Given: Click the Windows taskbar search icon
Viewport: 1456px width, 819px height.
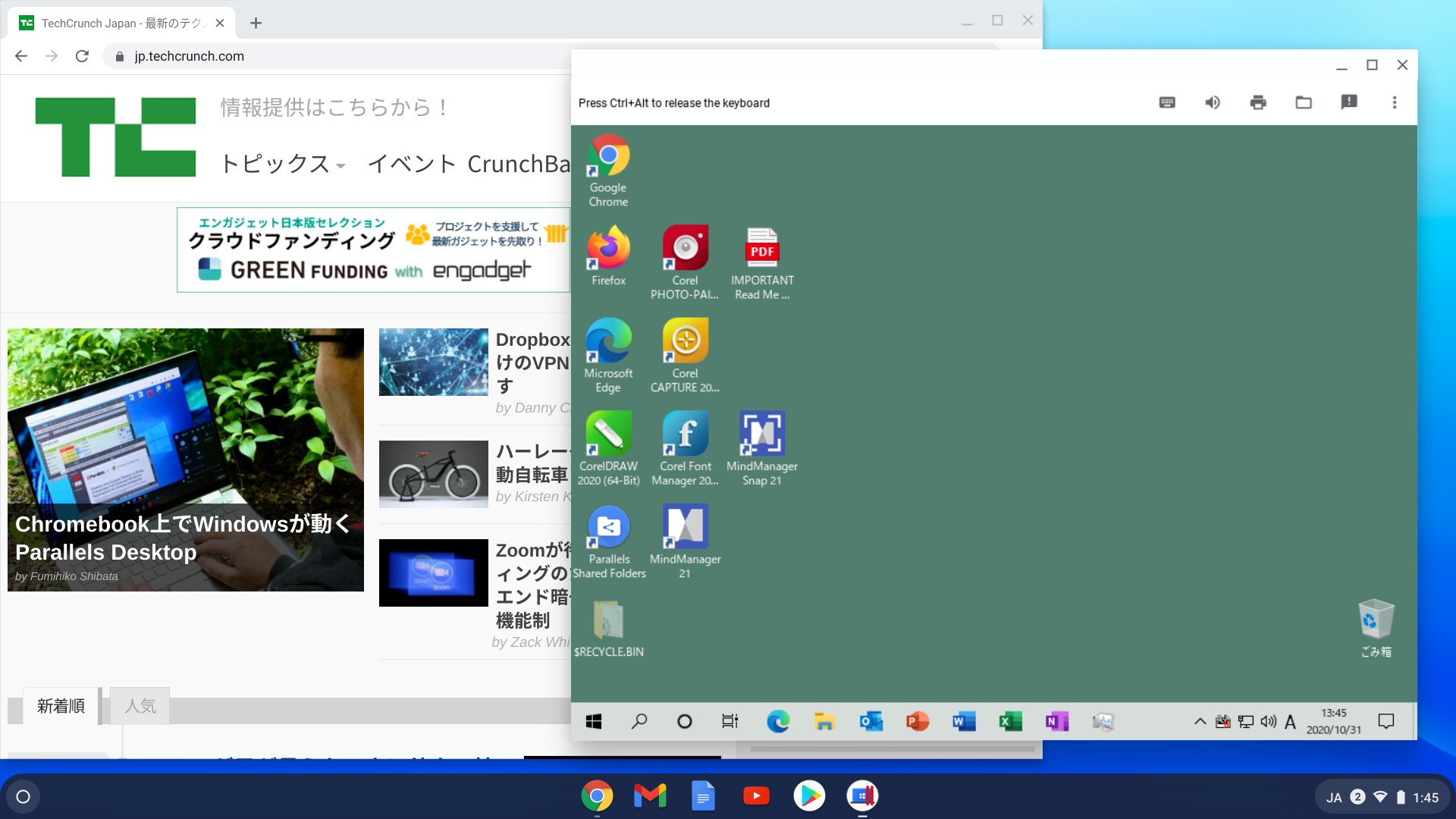Looking at the screenshot, I should click(639, 721).
